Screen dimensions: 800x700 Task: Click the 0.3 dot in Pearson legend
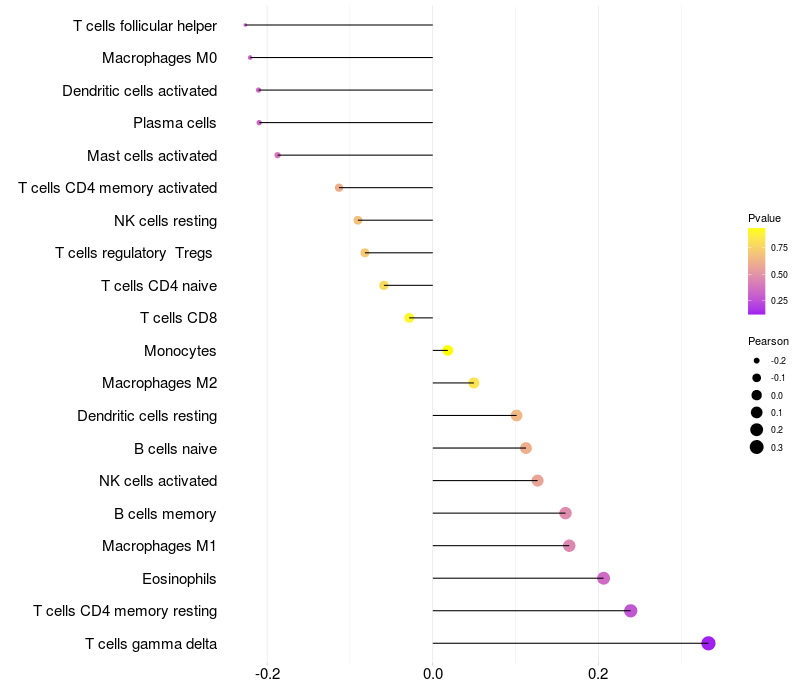[757, 447]
